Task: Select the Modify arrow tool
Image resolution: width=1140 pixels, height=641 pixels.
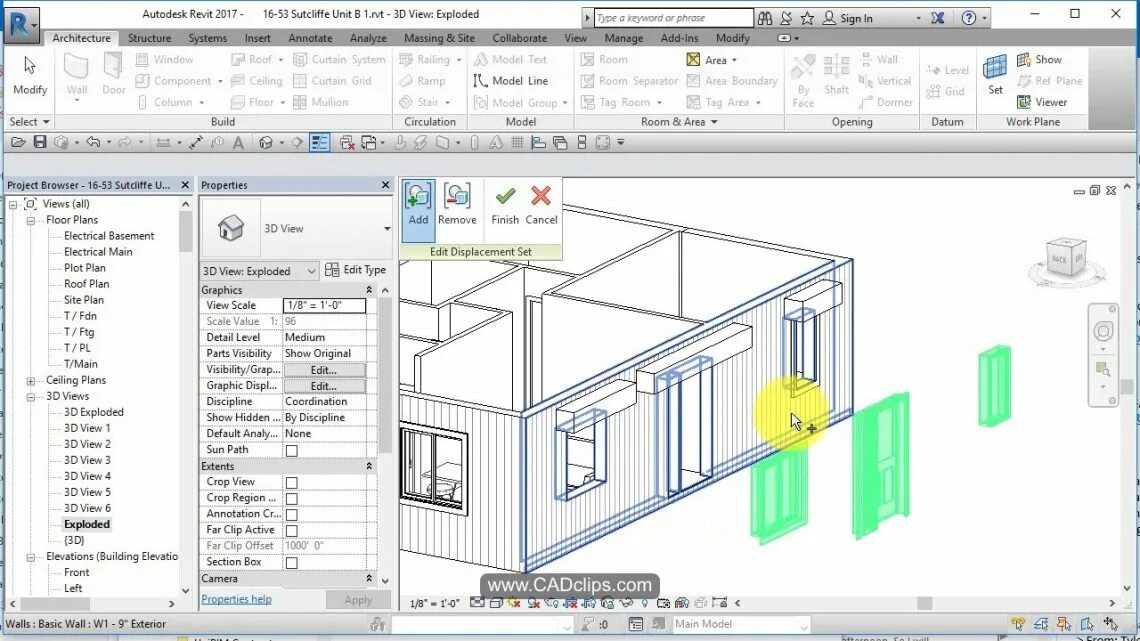Action: 30,76
